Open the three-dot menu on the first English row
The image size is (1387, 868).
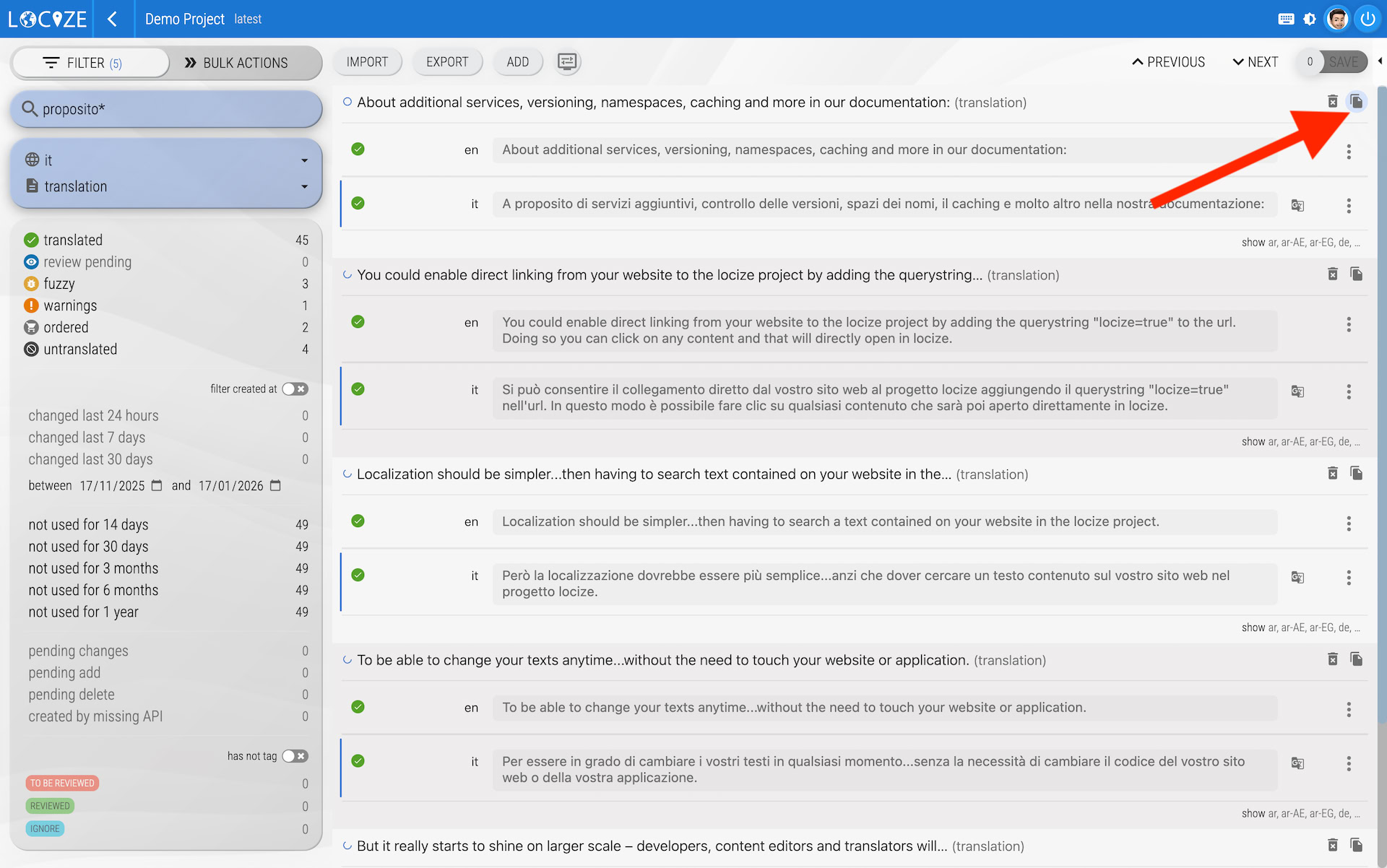pos(1348,152)
